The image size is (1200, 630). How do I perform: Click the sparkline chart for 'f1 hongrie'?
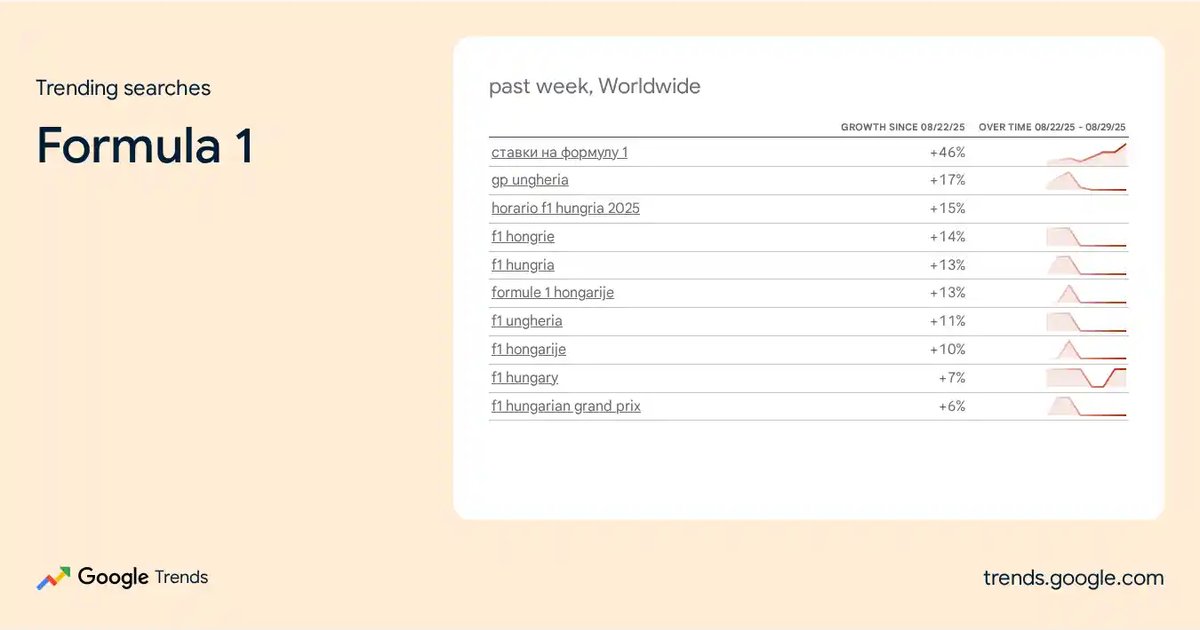1086,237
